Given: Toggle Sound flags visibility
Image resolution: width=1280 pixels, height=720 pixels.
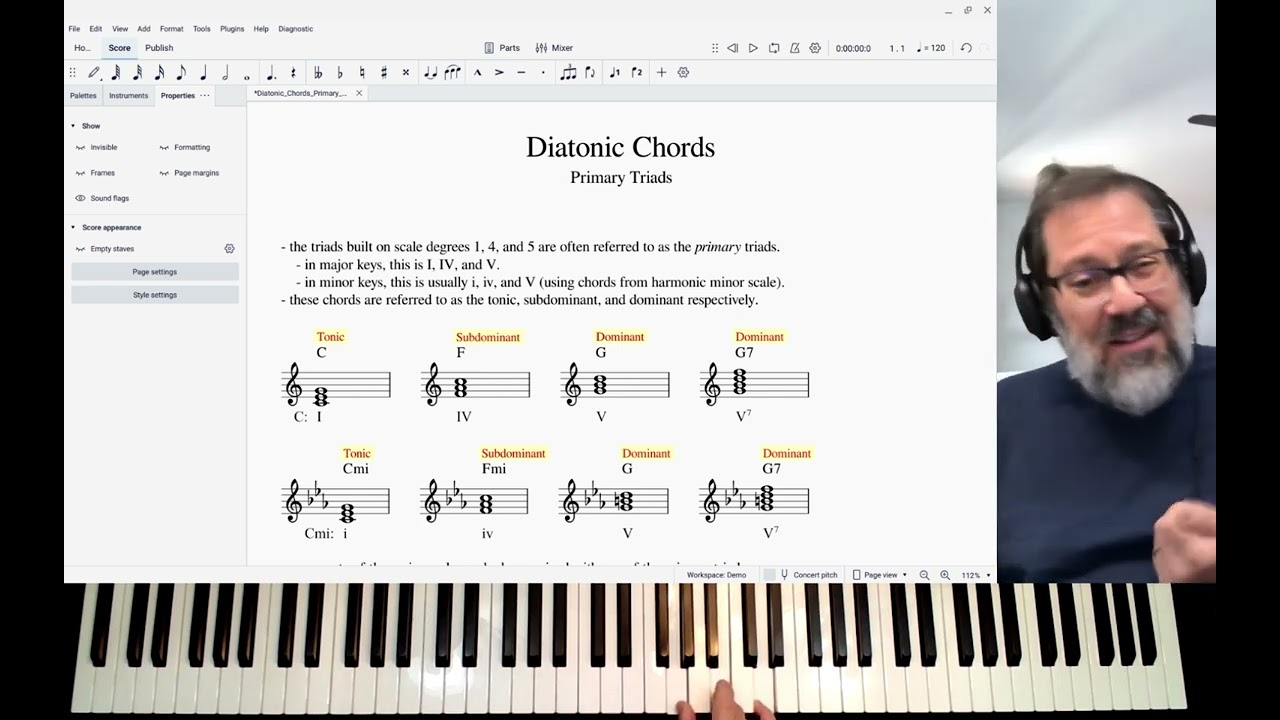Looking at the screenshot, I should tap(102, 198).
